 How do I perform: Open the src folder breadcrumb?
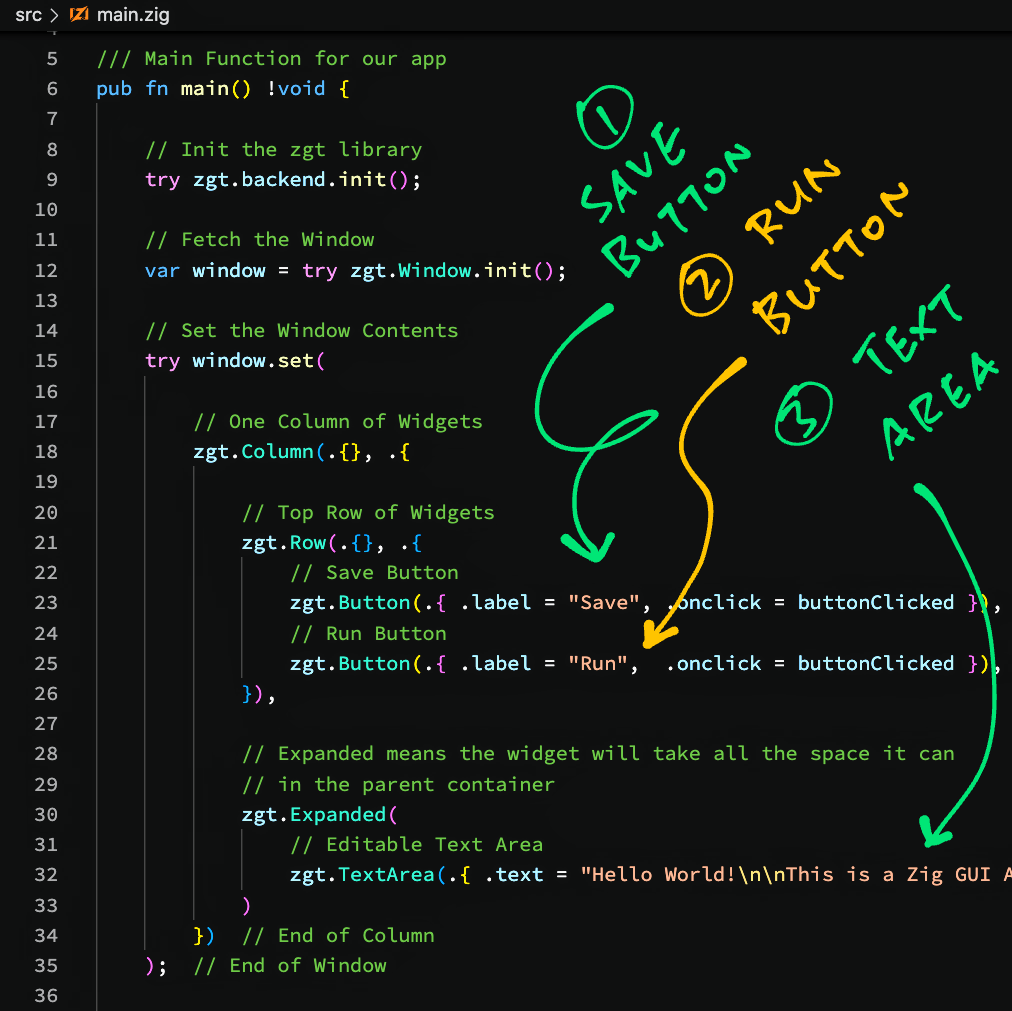click(28, 15)
